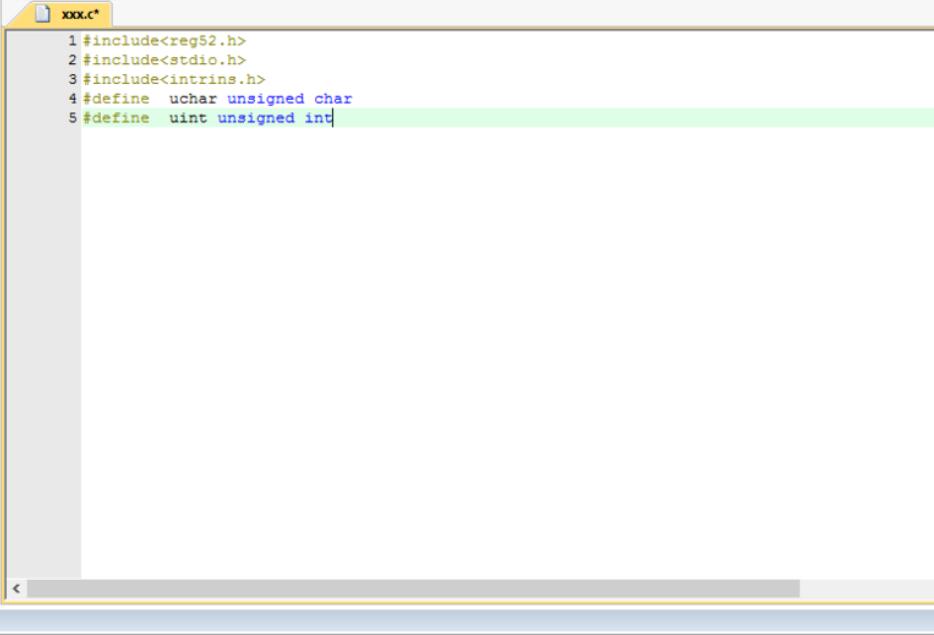Click the char keyword on line 4

[333, 99]
